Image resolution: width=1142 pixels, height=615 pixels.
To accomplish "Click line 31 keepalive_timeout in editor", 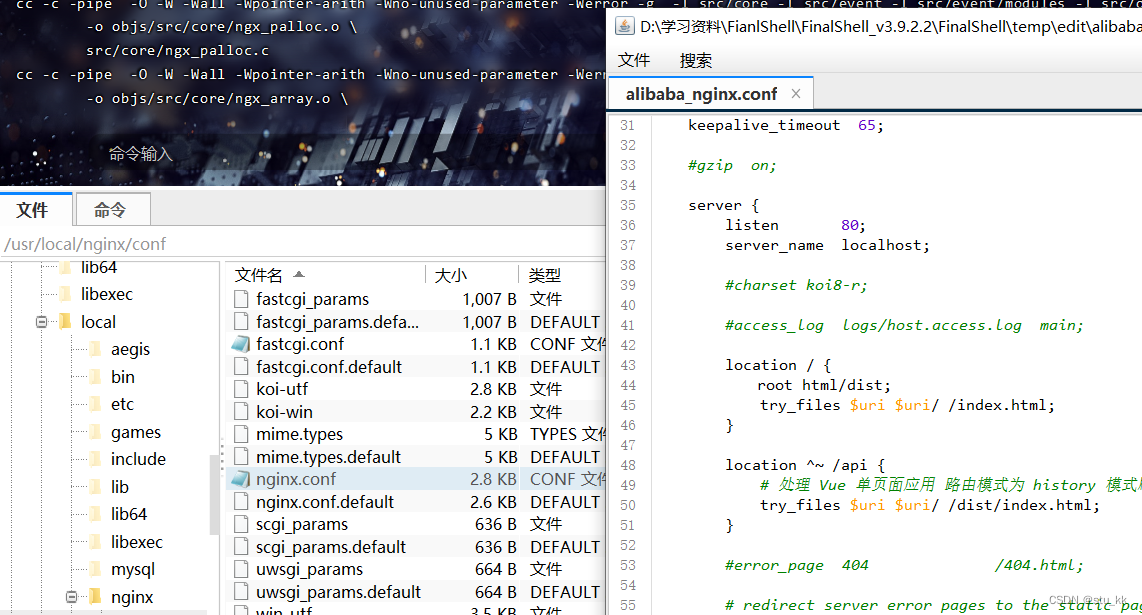I will [x=786, y=125].
